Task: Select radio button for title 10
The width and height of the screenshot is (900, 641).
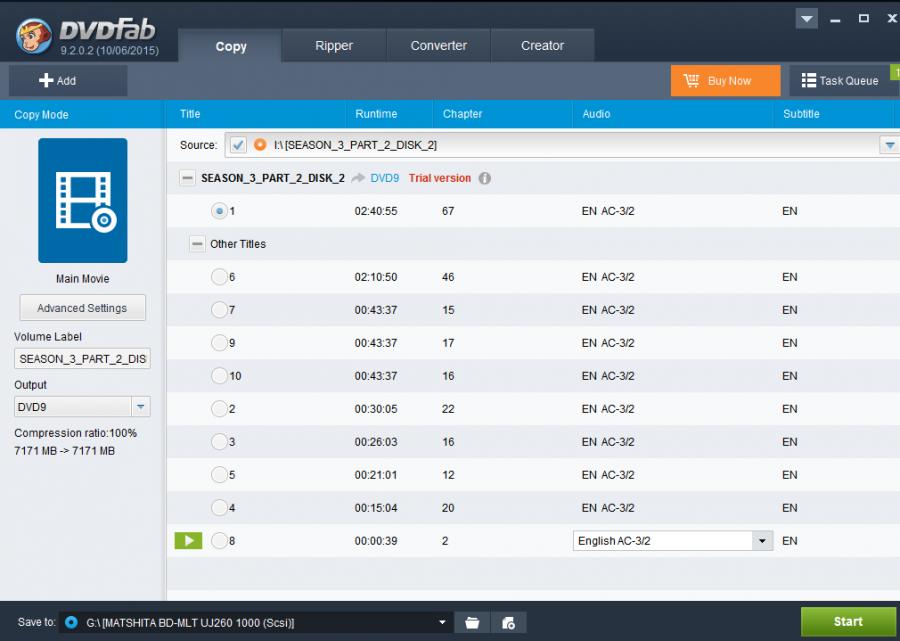Action: [x=219, y=376]
